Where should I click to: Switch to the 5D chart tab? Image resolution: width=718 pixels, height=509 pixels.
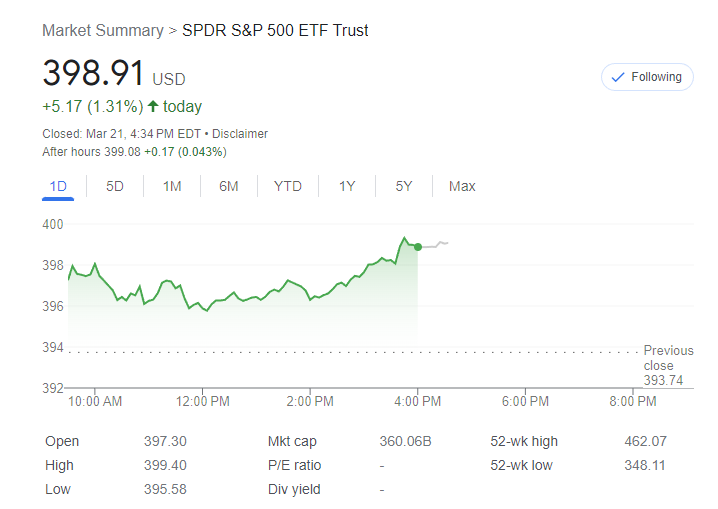(x=115, y=186)
